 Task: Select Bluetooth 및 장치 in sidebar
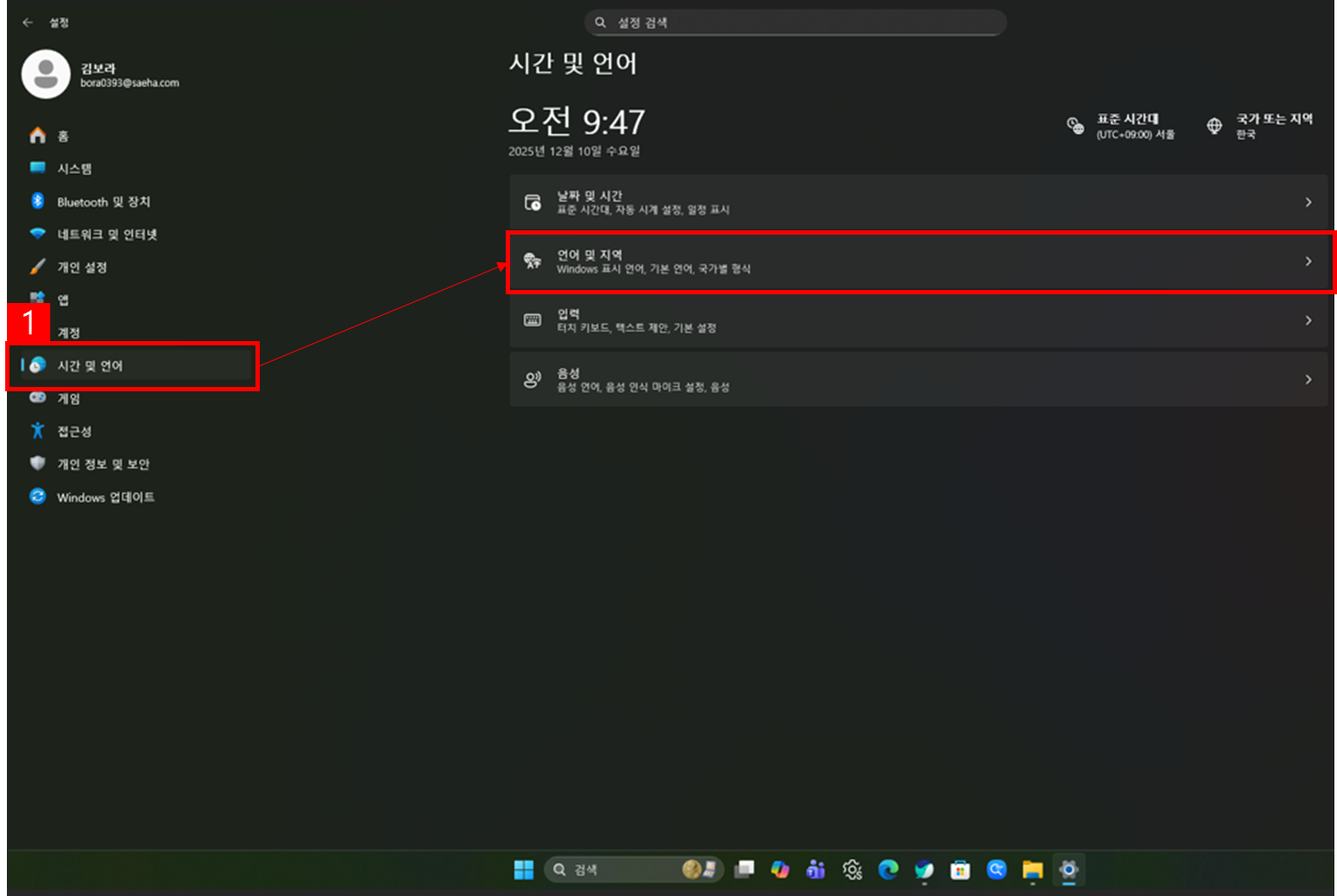pos(103,202)
